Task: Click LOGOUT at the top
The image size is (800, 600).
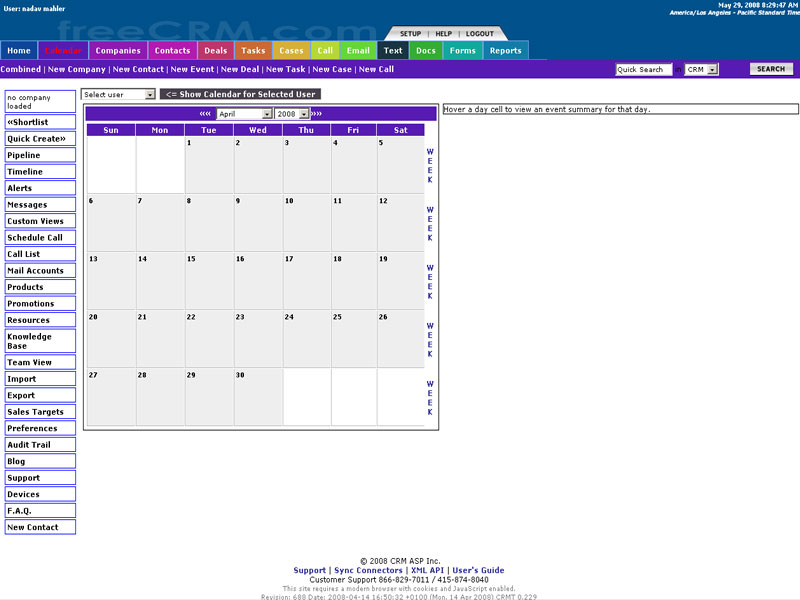Action: 478,33
